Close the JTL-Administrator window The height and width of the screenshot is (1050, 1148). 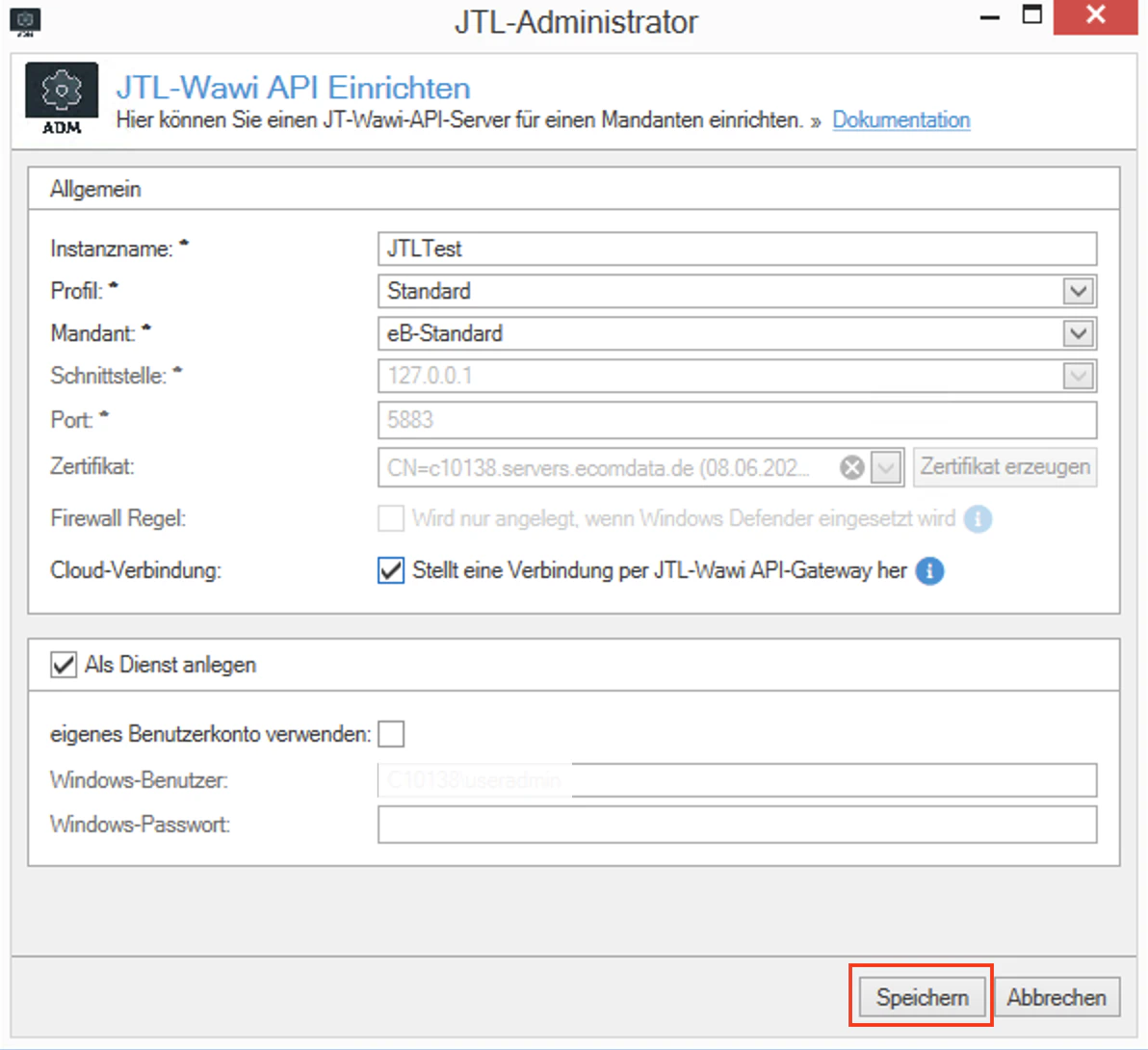(1096, 16)
